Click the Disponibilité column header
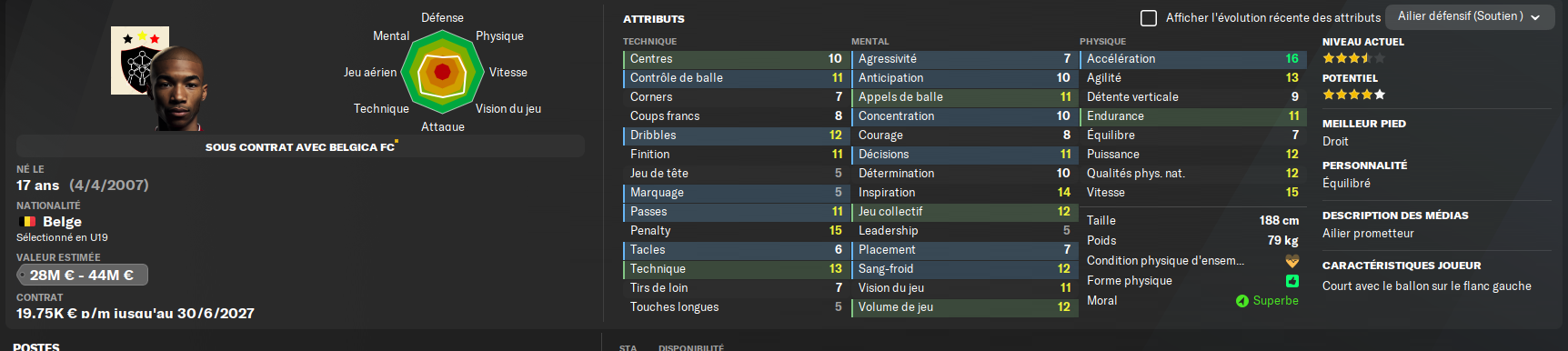 tap(691, 347)
